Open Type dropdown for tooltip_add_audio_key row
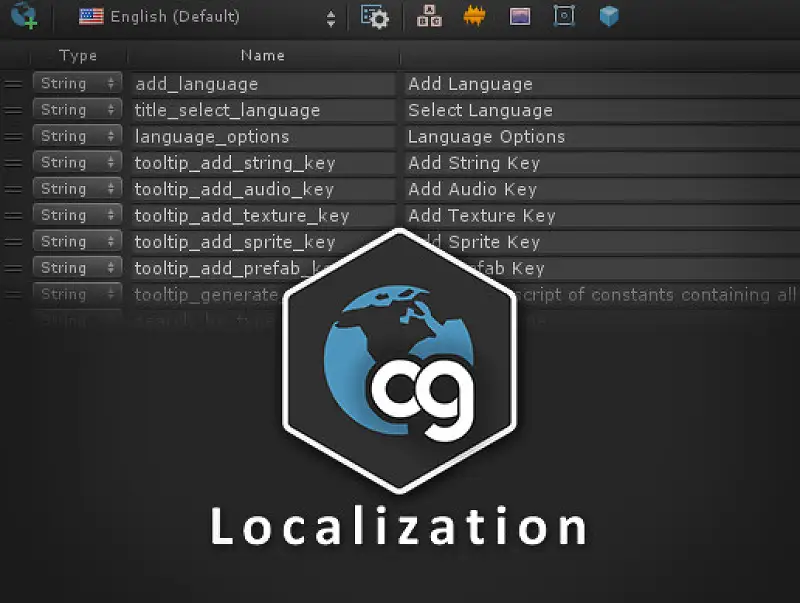The image size is (800, 603). (78, 189)
